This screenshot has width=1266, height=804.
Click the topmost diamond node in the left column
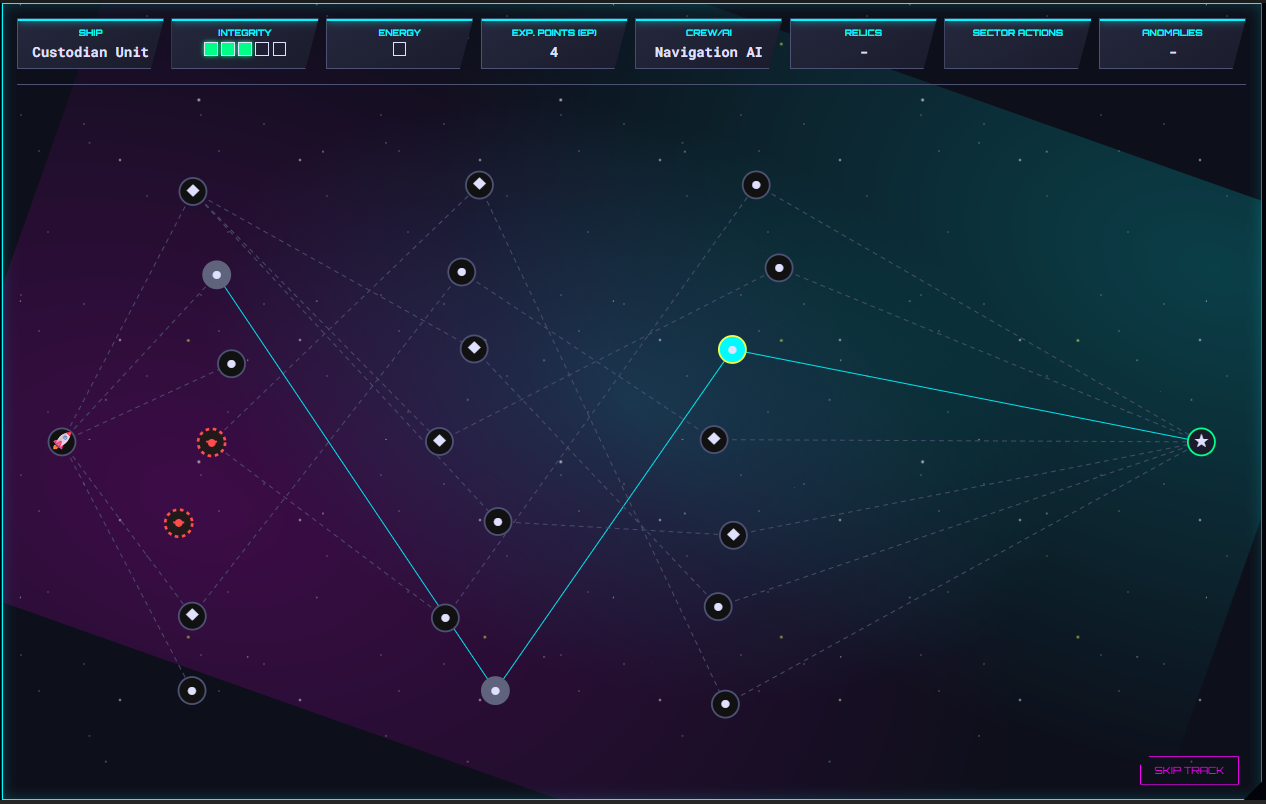[x=193, y=191]
